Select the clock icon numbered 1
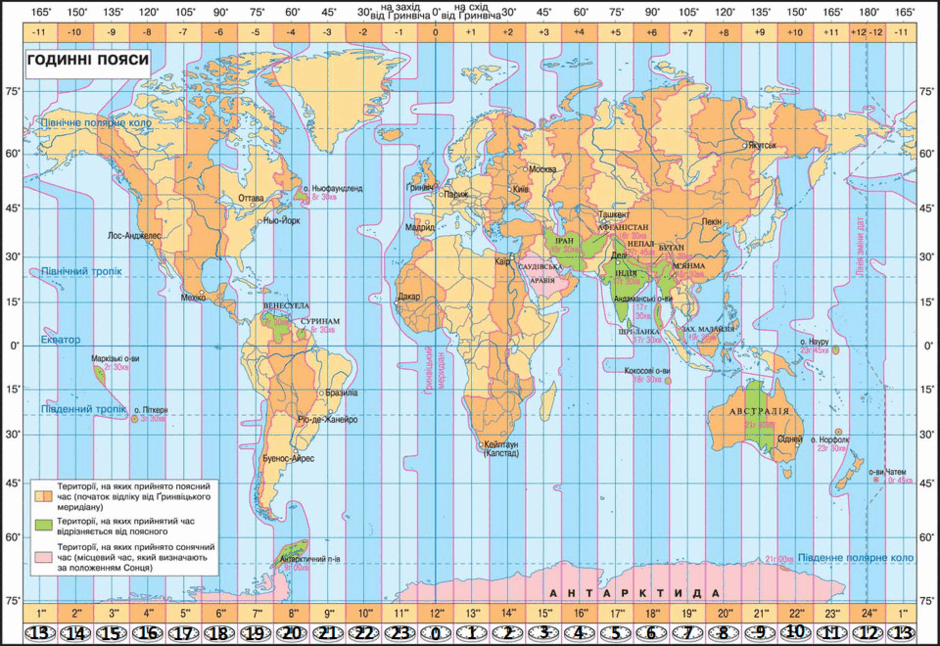The height and width of the screenshot is (646, 940). tap(472, 633)
